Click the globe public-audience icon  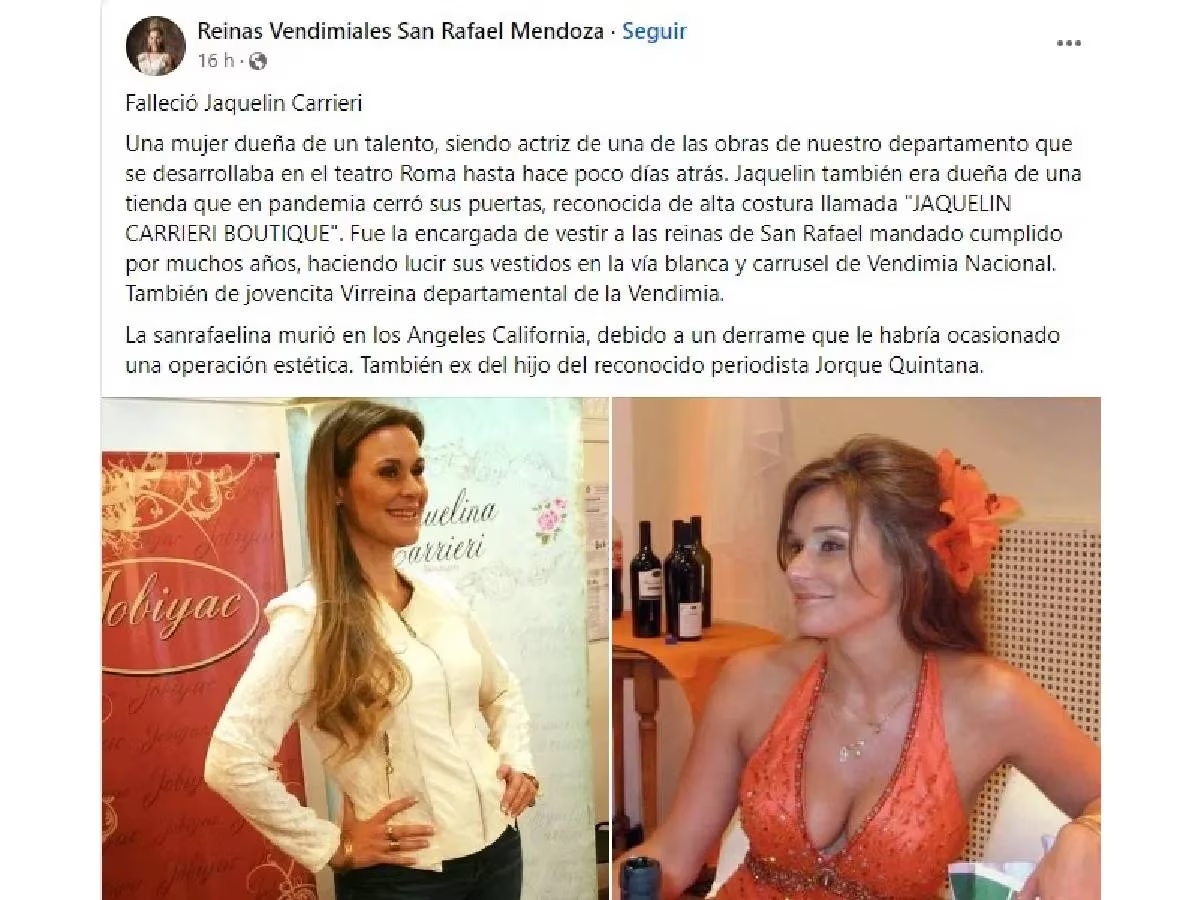click(258, 62)
